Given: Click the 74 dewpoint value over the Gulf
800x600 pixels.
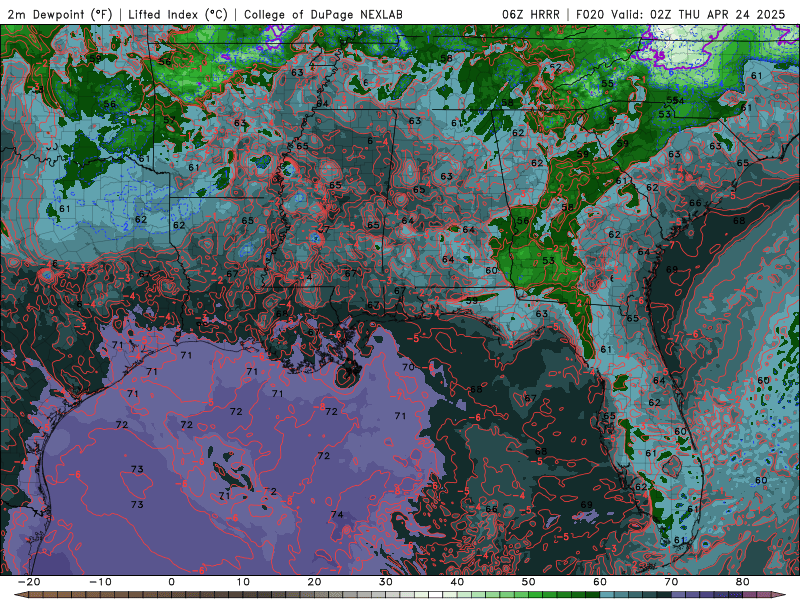Looking at the screenshot, I should 337,514.
